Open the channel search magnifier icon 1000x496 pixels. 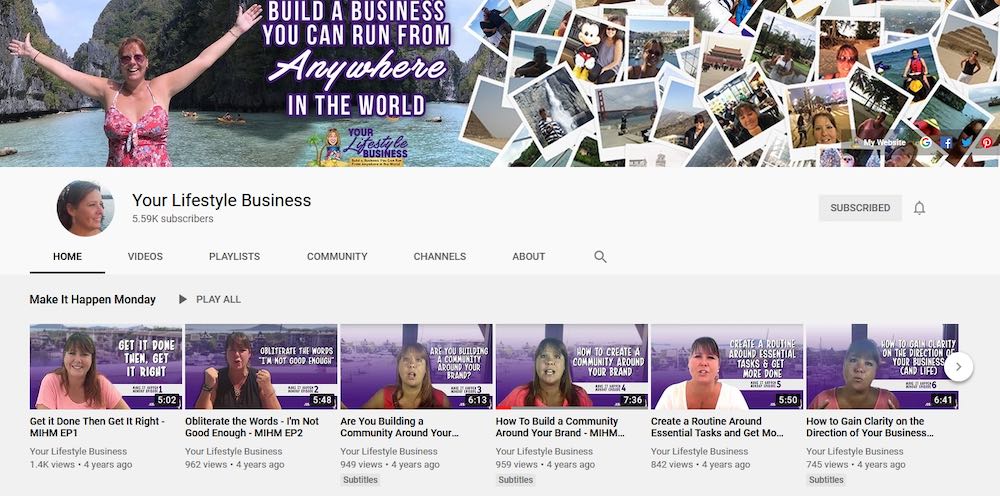tap(600, 257)
